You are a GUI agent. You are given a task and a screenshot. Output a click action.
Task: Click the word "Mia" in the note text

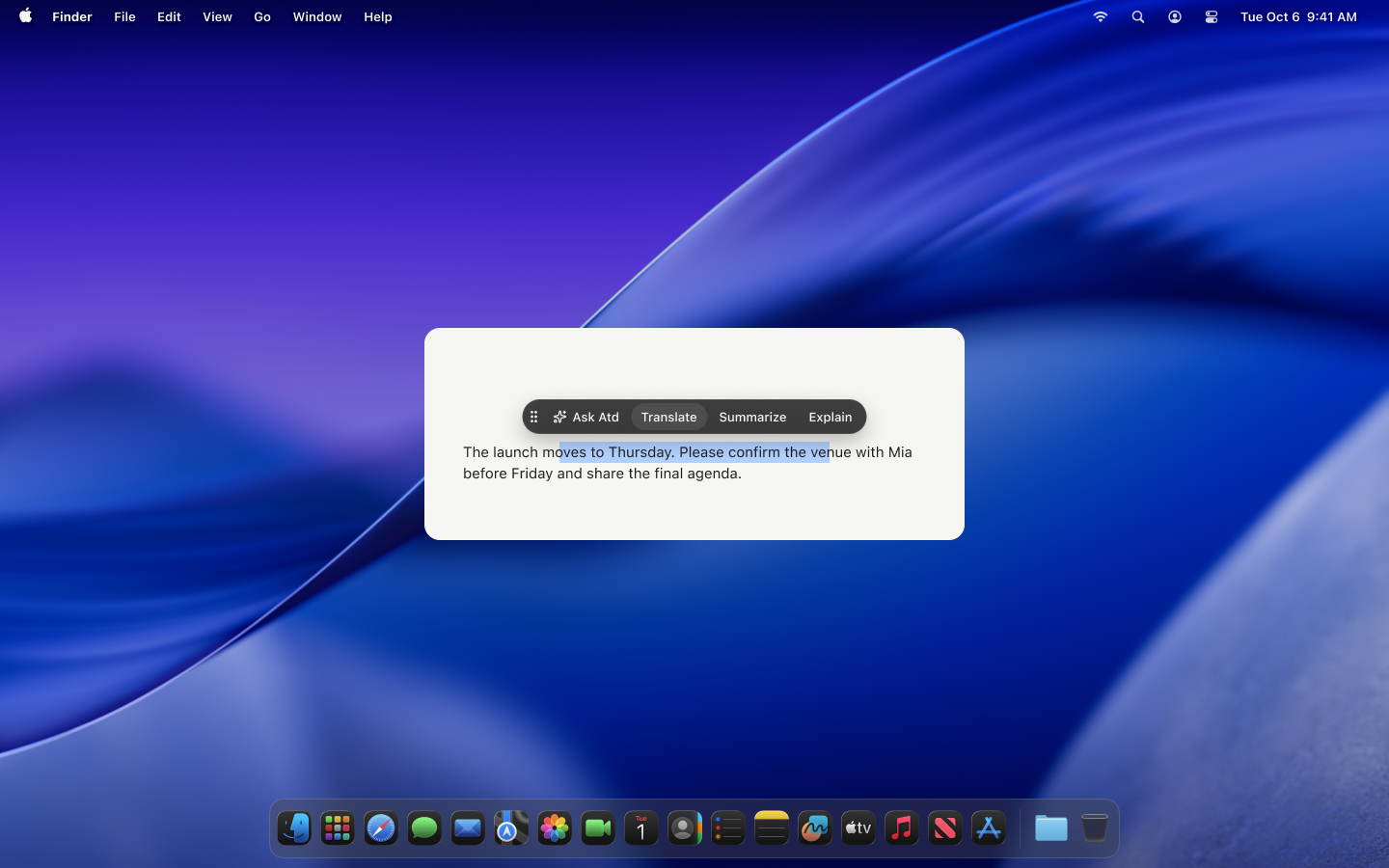point(900,452)
